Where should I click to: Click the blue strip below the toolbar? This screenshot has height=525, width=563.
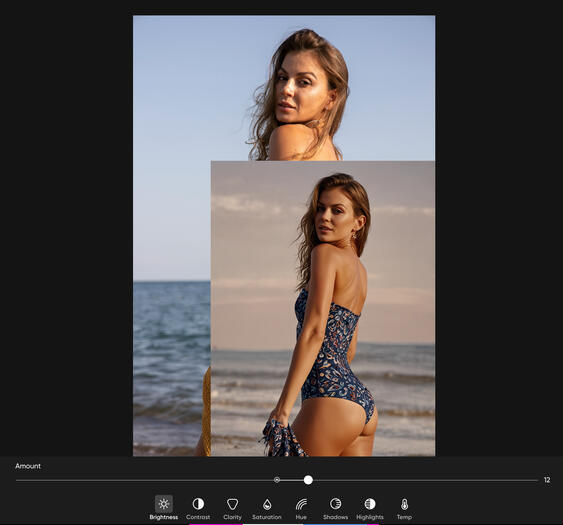tap(336, 524)
